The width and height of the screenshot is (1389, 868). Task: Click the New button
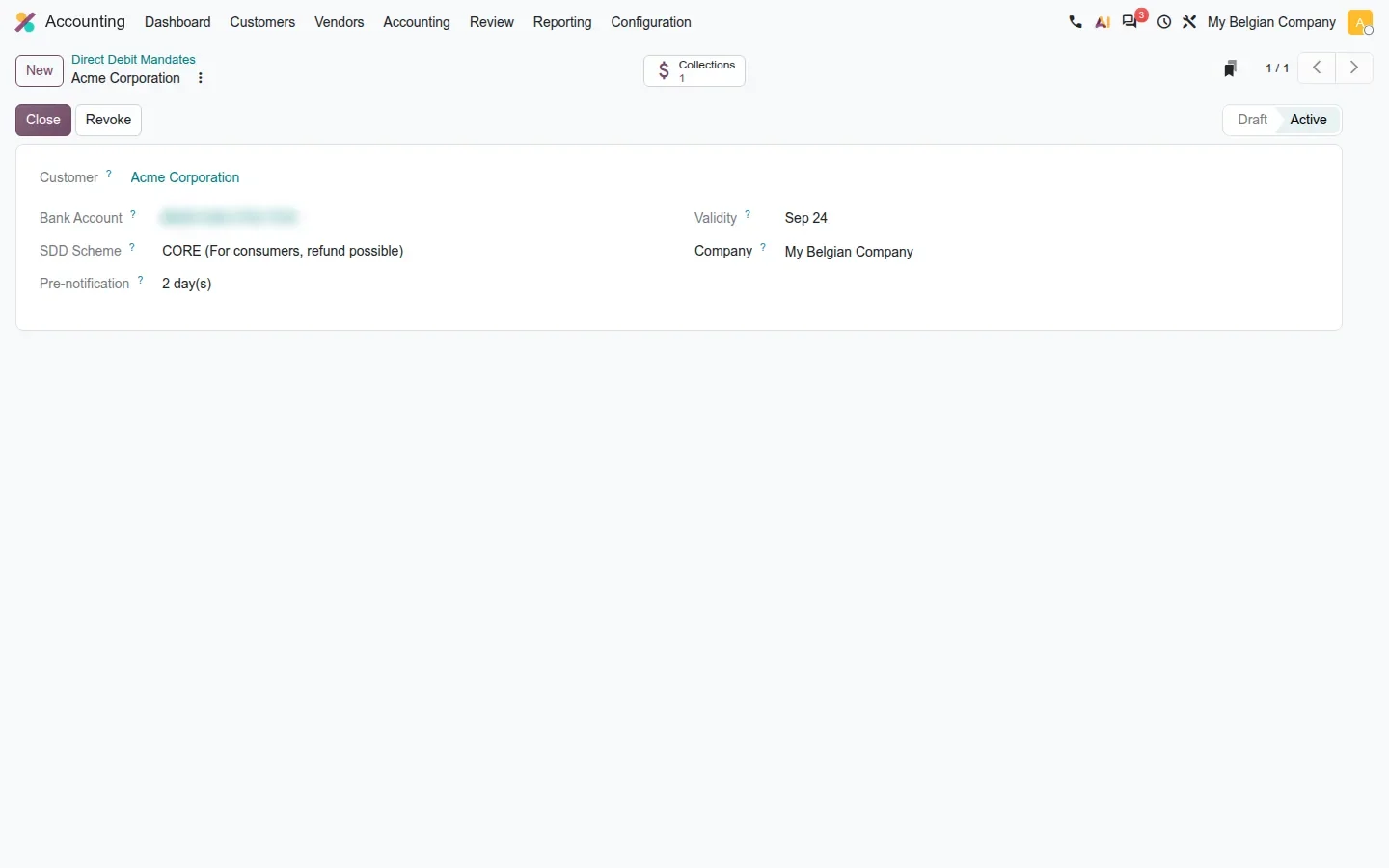coord(40,70)
